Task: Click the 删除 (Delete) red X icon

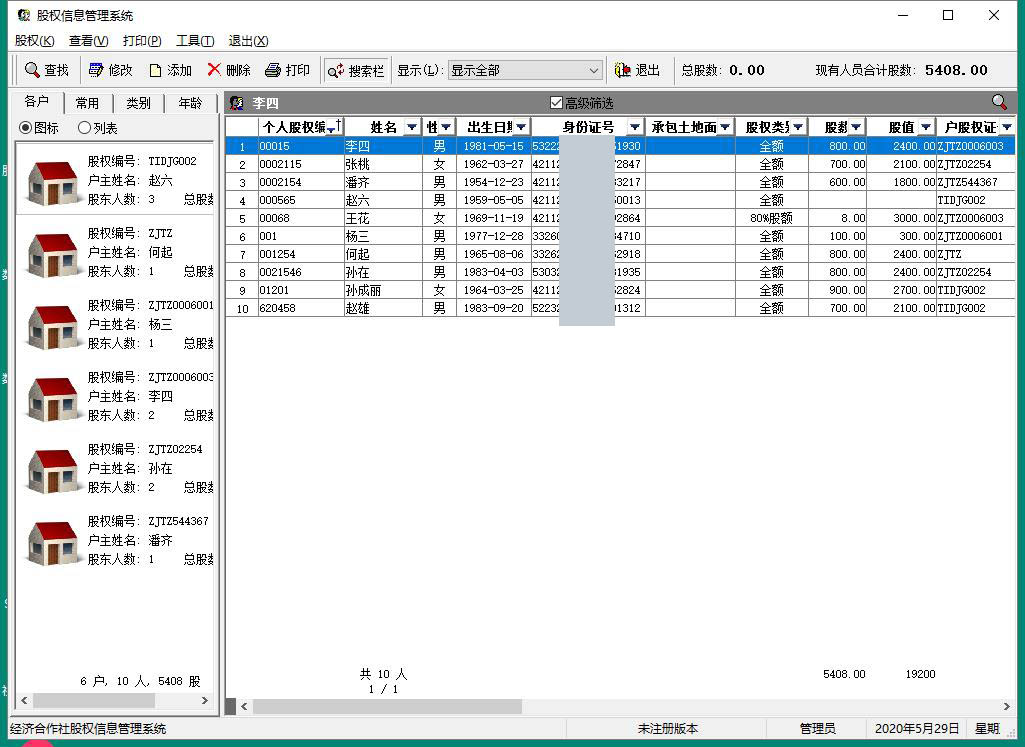Action: 214,70
